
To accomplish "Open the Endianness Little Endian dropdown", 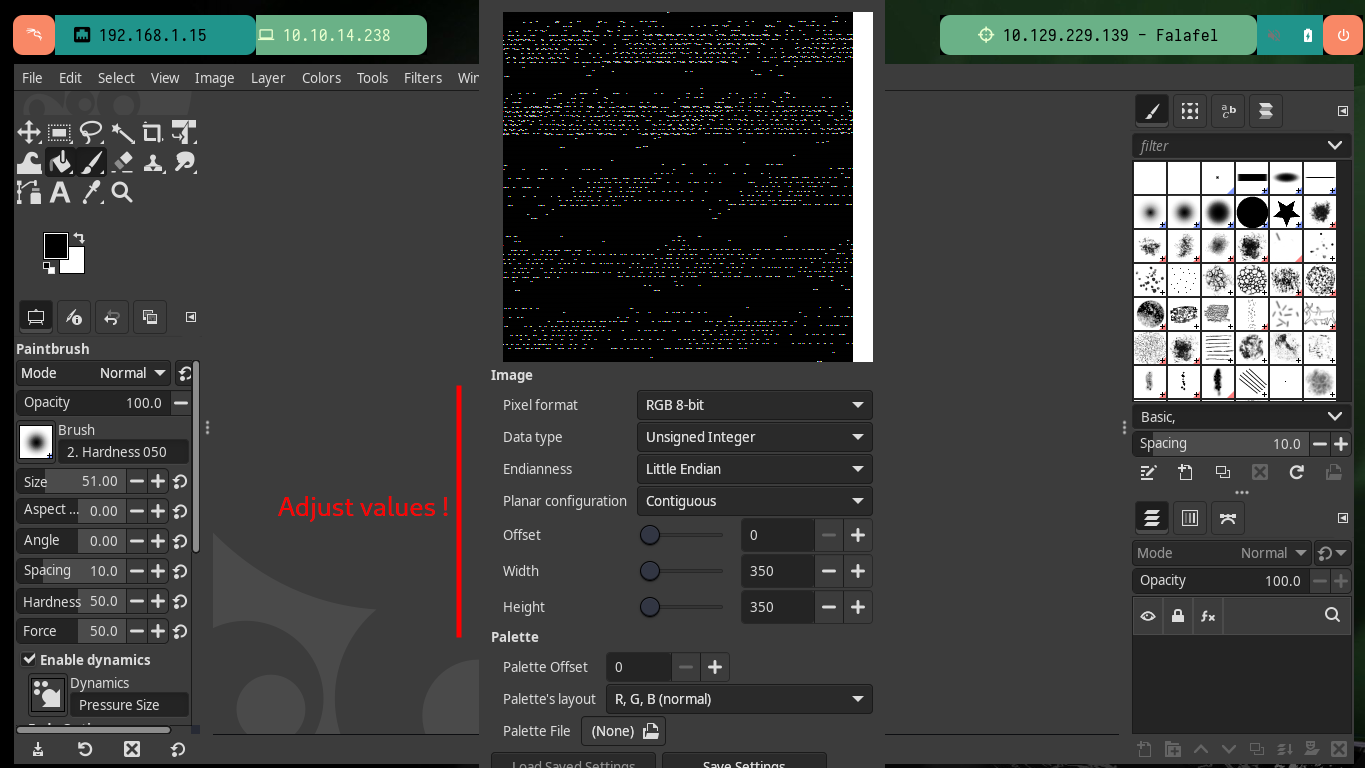I will click(754, 469).
